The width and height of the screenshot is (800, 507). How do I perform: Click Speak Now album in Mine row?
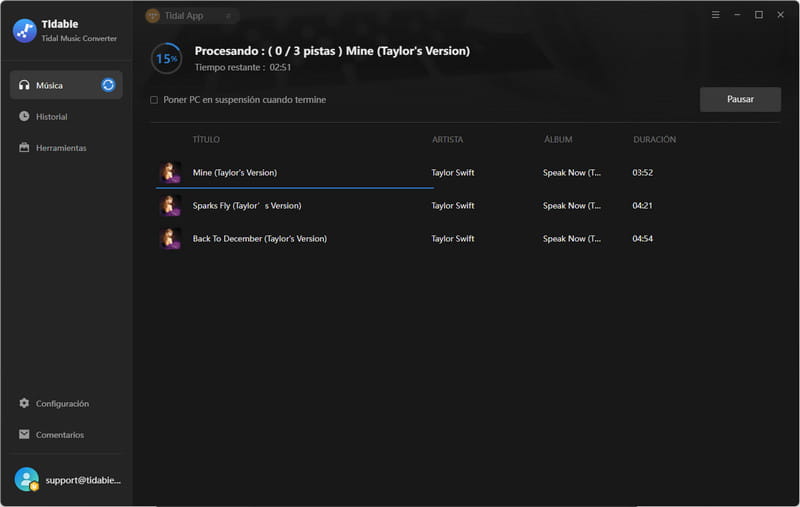click(x=572, y=173)
